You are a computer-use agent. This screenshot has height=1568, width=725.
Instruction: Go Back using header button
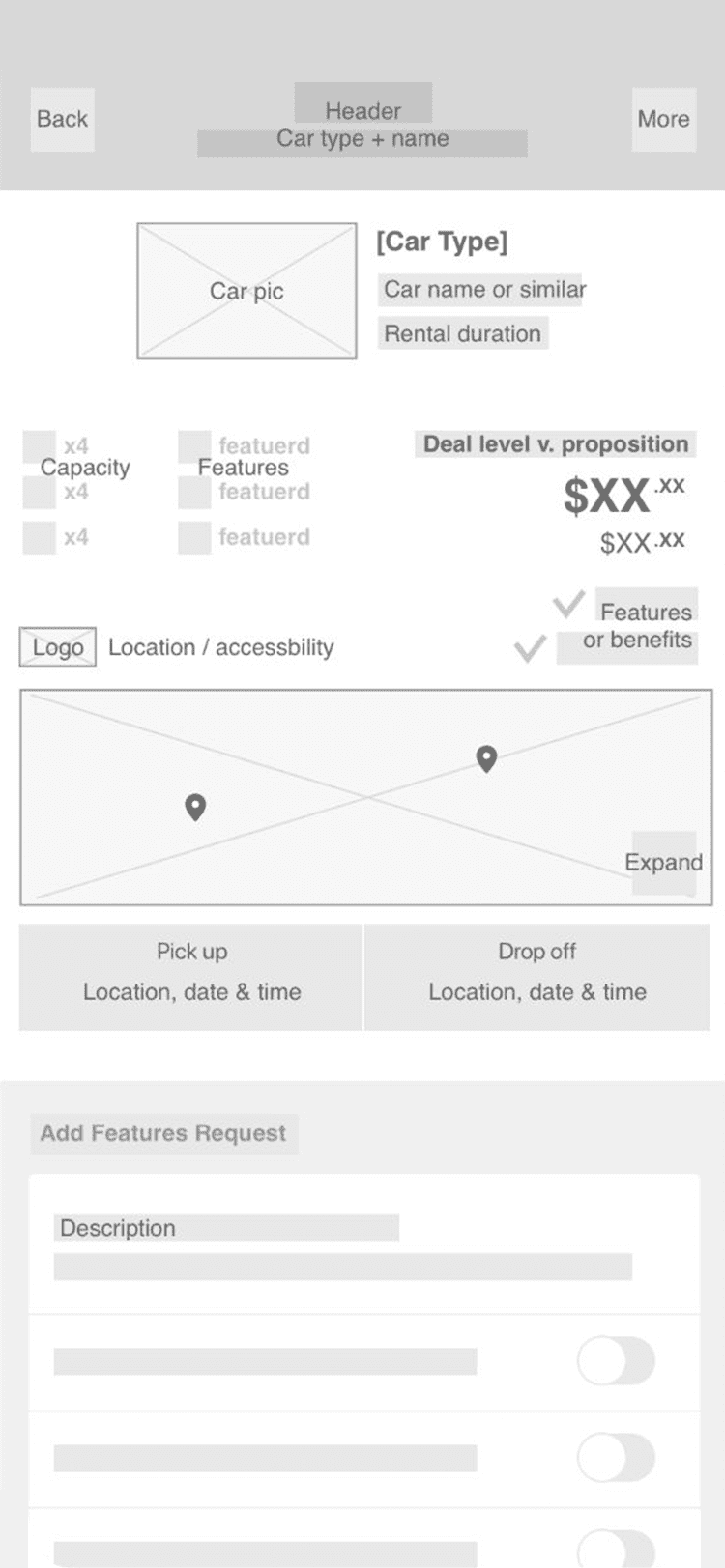click(x=63, y=120)
